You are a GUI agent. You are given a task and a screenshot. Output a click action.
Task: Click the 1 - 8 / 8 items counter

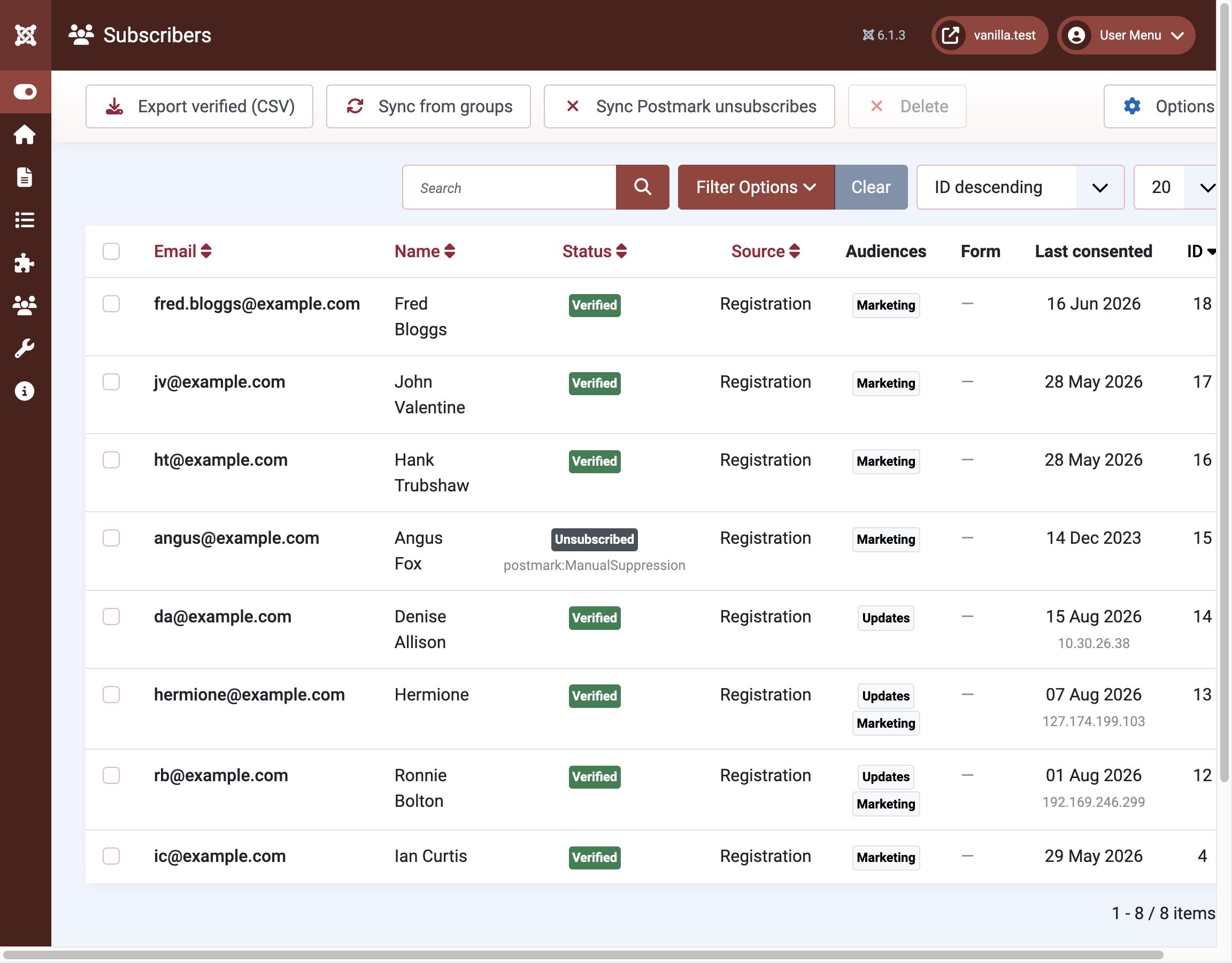(1163, 913)
